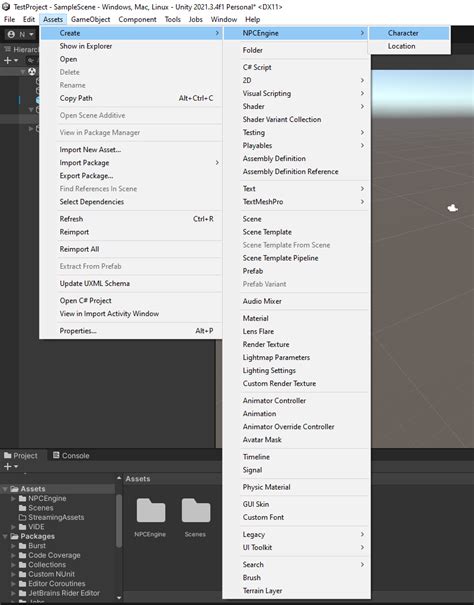Create an Audio Mixer asset

pos(296,301)
